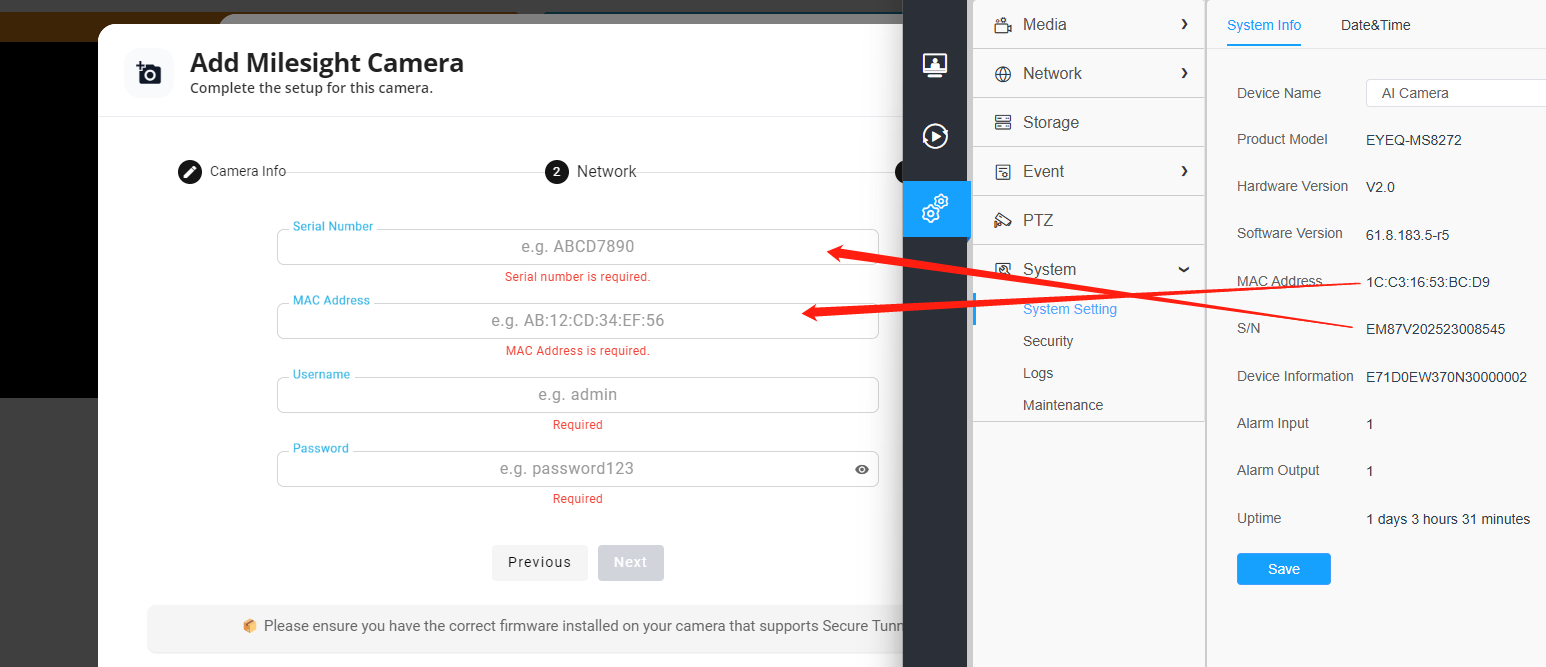The width and height of the screenshot is (1546, 667).
Task: Expand the Media menu chevron
Action: 1184,24
